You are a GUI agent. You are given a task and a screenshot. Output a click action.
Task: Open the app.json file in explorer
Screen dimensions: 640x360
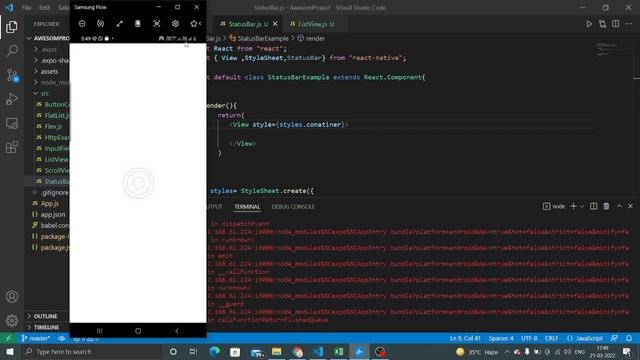[x=52, y=214]
